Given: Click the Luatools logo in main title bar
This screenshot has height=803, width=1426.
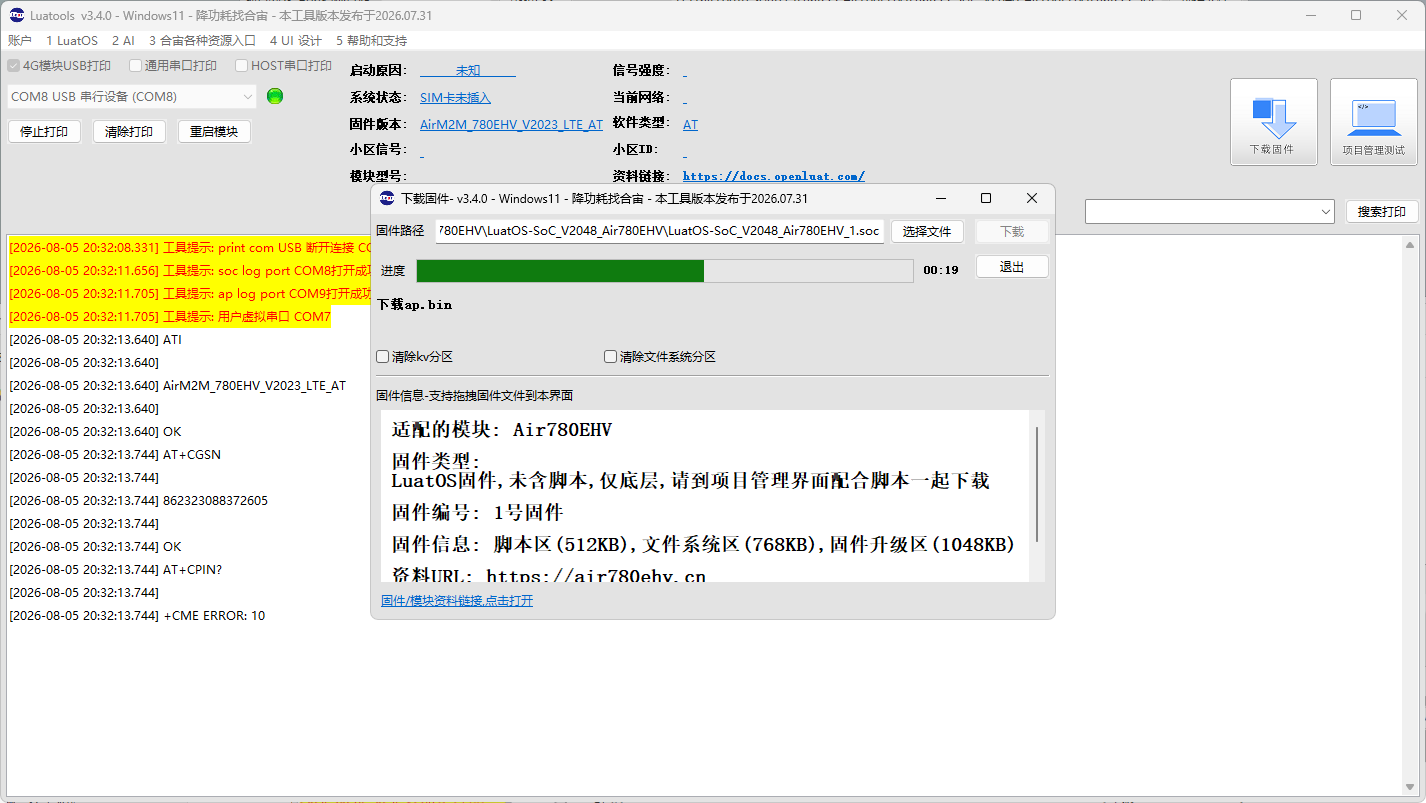Looking at the screenshot, I should pos(17,15).
